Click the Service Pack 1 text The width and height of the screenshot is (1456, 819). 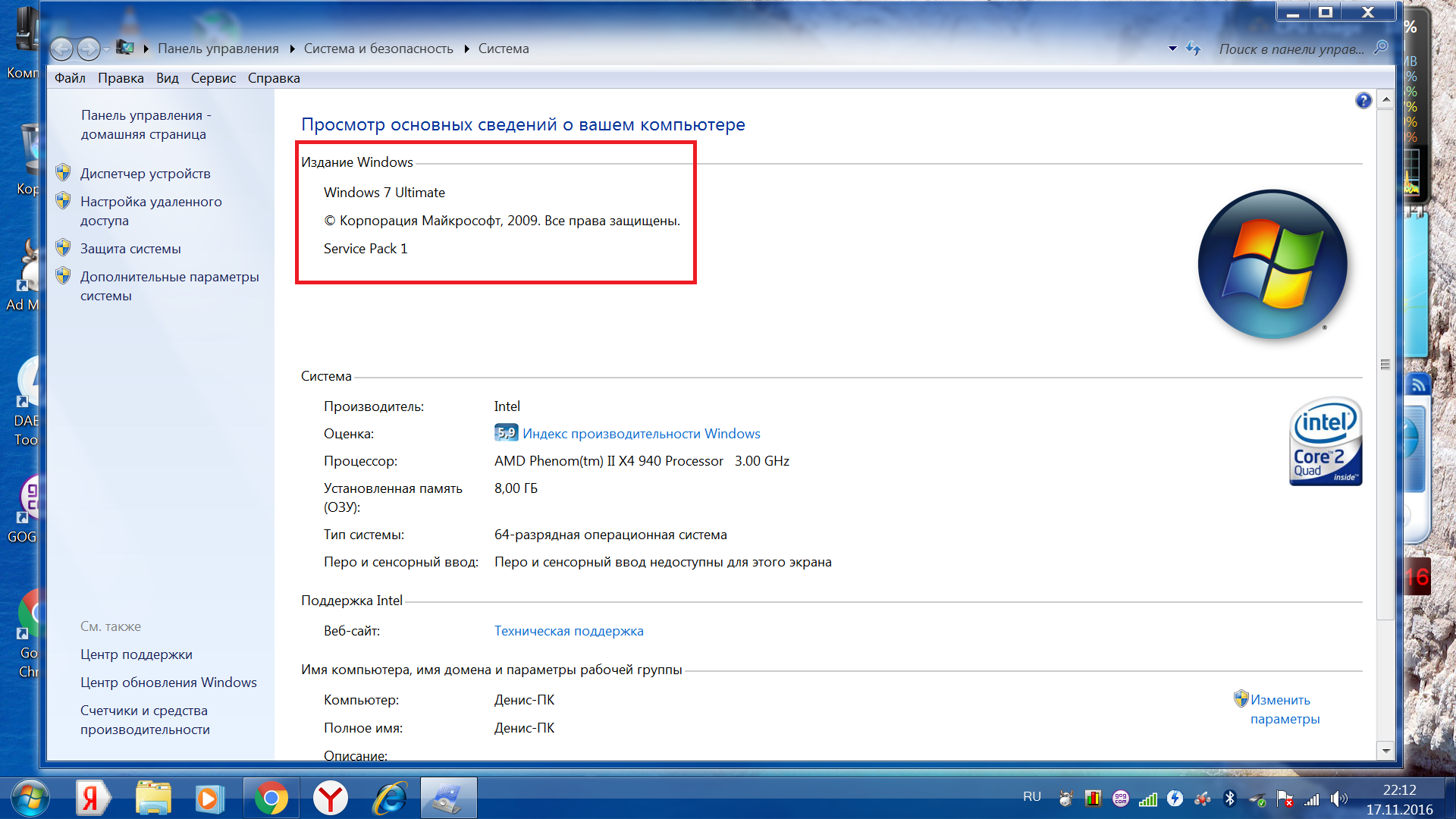(x=366, y=249)
